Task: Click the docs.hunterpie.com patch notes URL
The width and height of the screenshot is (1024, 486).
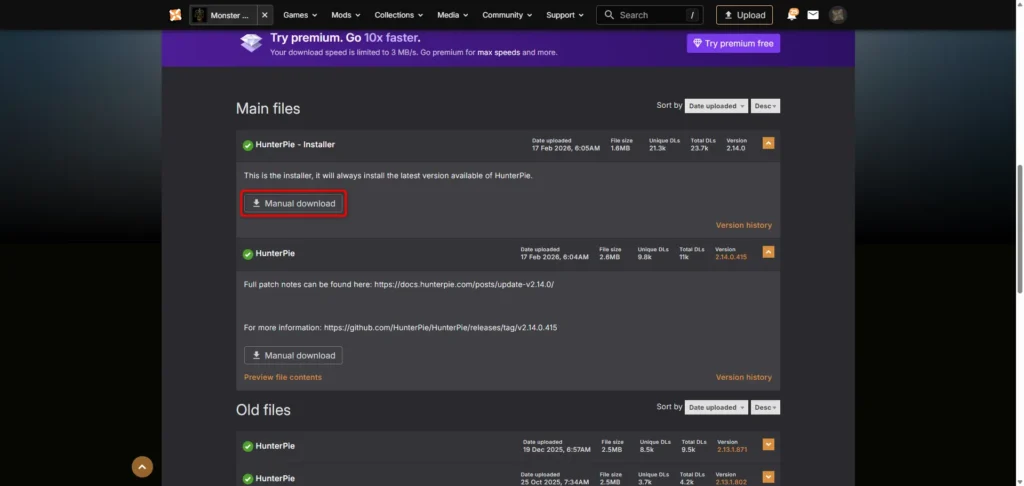Action: point(464,285)
